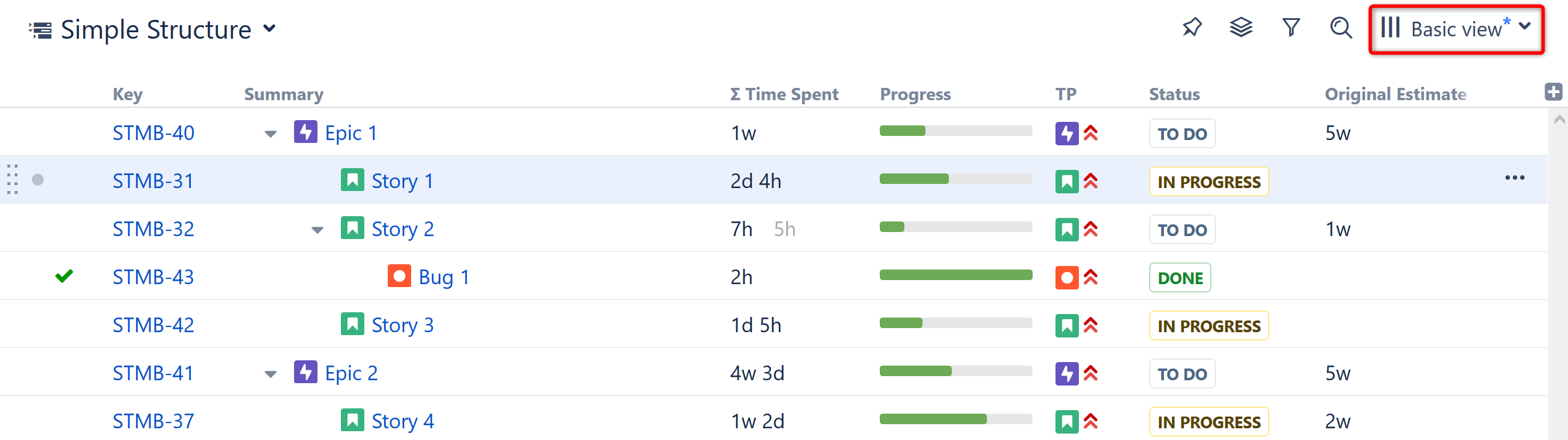
Task: Click the add column plus icon
Action: tap(1553, 92)
